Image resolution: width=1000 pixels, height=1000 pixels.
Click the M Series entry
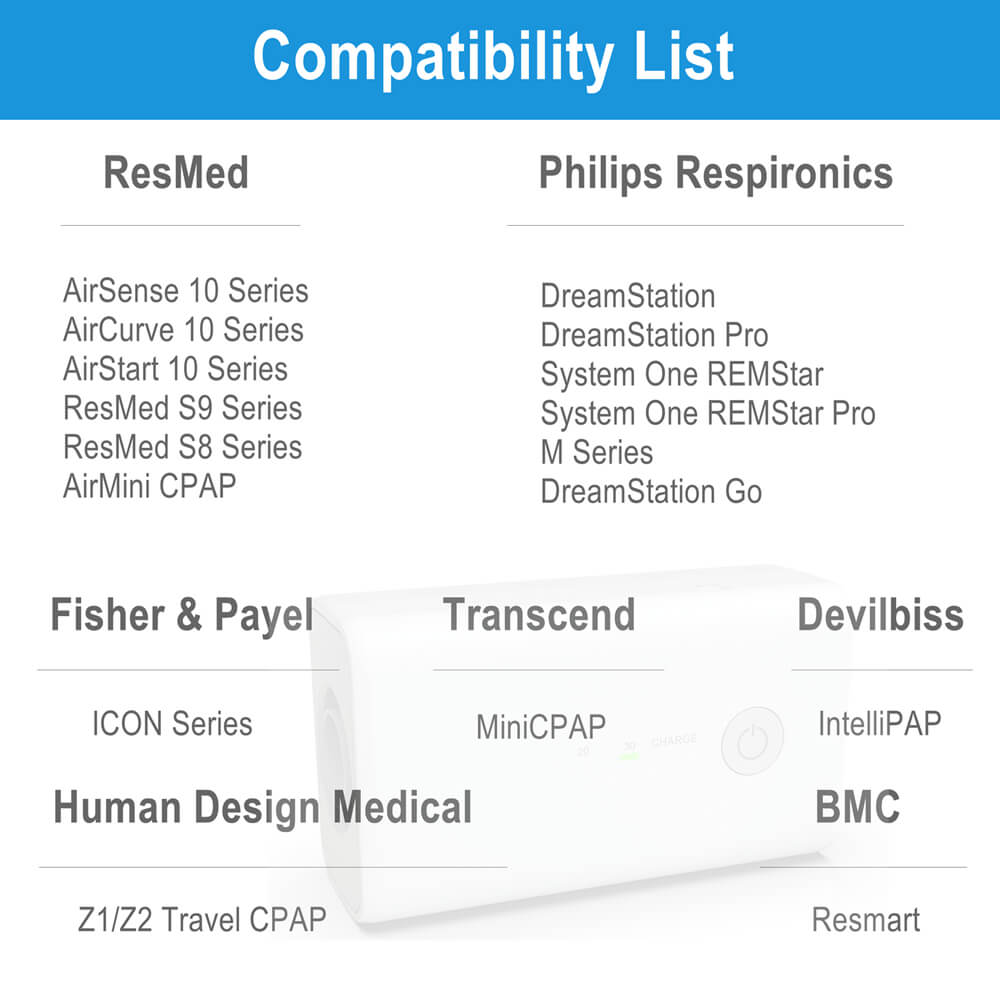597,453
